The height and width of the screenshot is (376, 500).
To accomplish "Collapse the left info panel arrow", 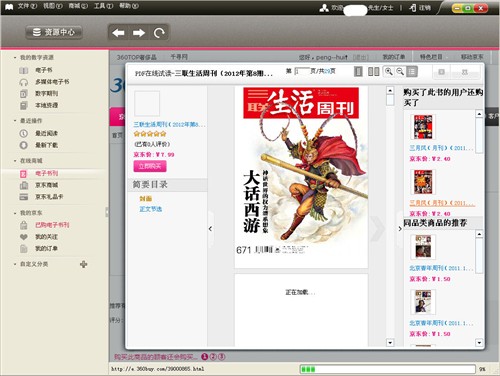I will [x=210, y=229].
